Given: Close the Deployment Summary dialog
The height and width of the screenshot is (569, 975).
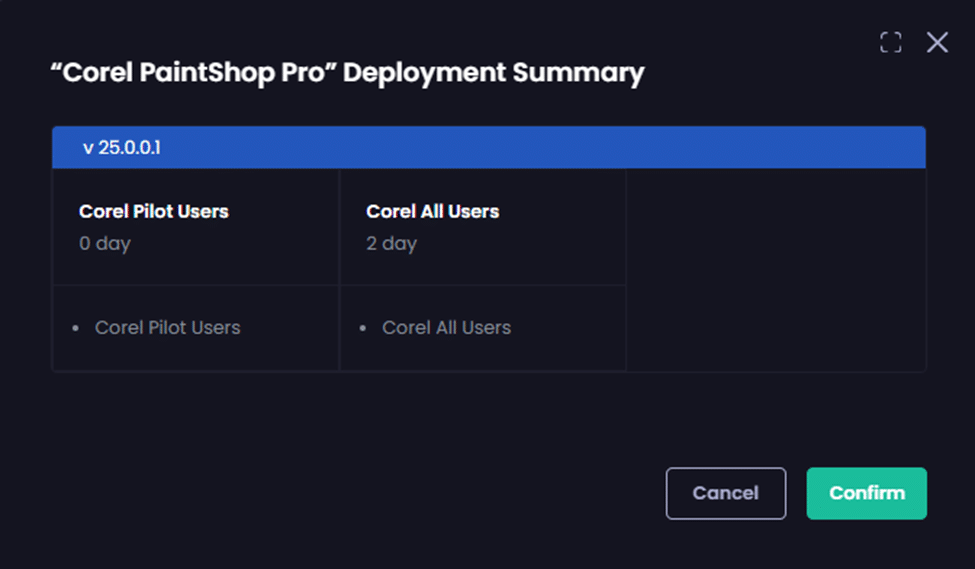Looking at the screenshot, I should click(937, 42).
